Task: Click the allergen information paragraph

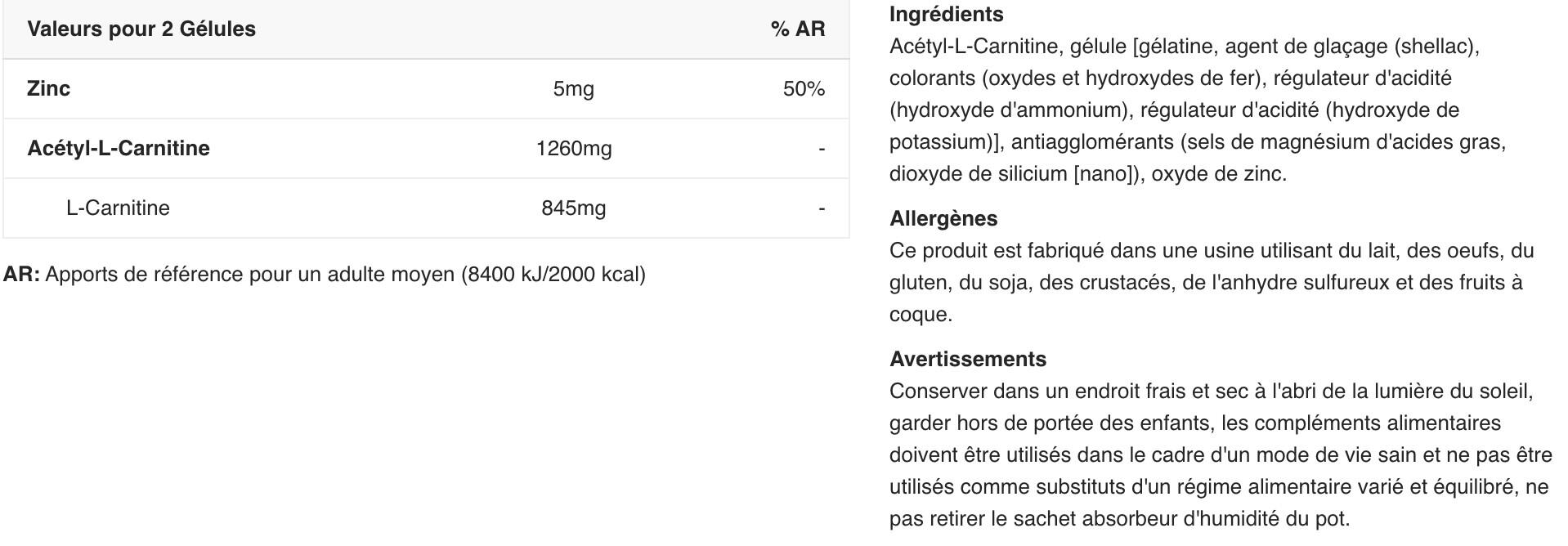Action: (1206, 283)
